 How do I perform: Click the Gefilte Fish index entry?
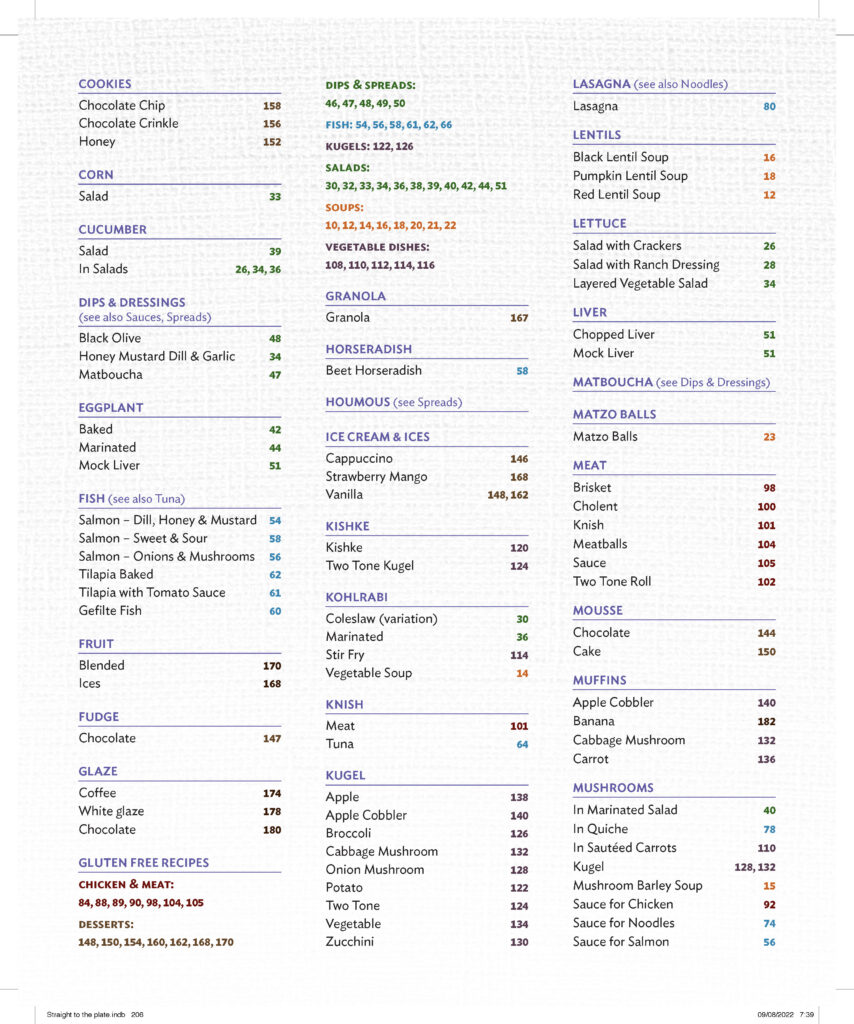click(110, 610)
